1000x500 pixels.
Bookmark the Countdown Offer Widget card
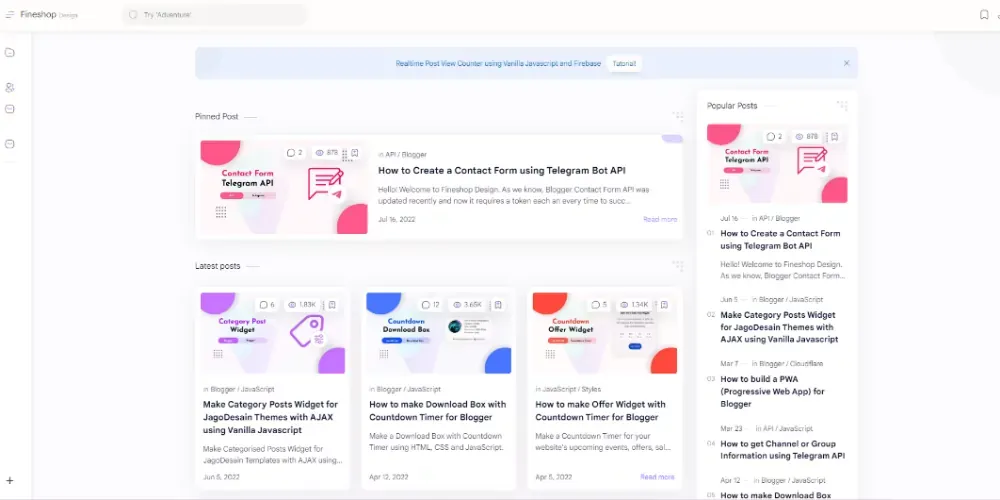(x=664, y=305)
